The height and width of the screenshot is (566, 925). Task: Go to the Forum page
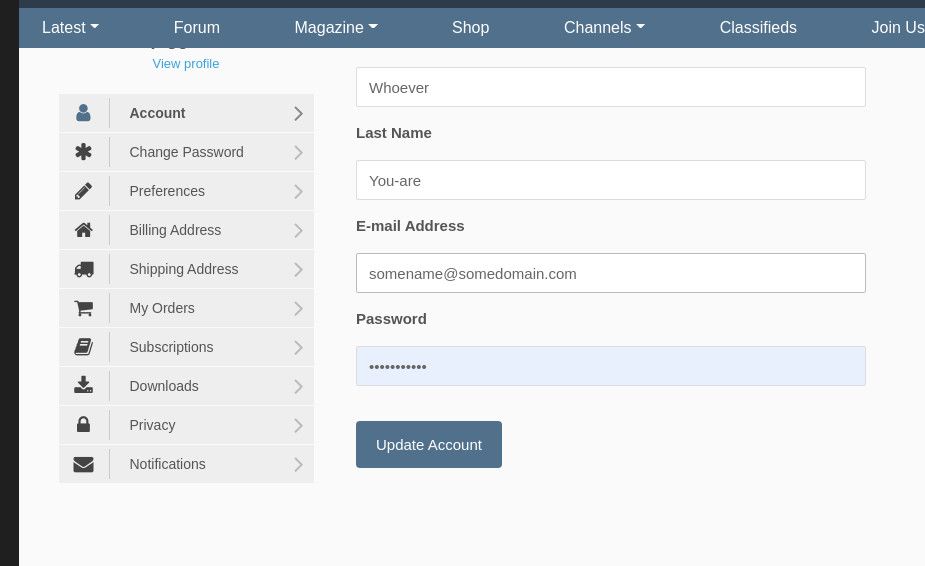(197, 28)
